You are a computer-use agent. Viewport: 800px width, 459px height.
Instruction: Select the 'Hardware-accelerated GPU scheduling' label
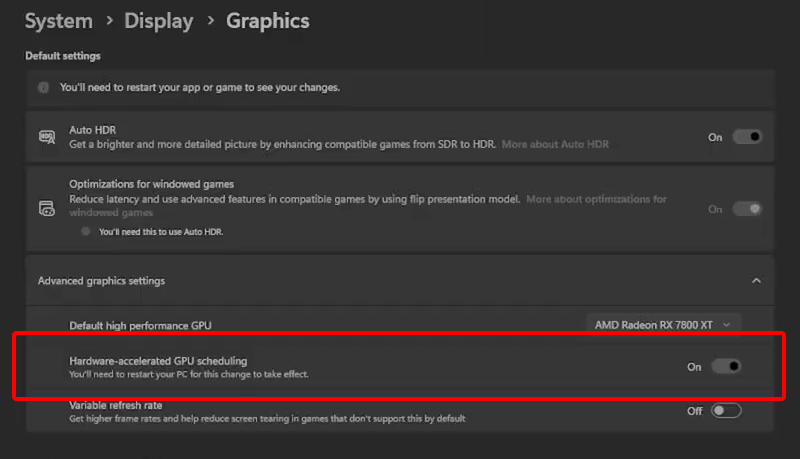(158, 361)
